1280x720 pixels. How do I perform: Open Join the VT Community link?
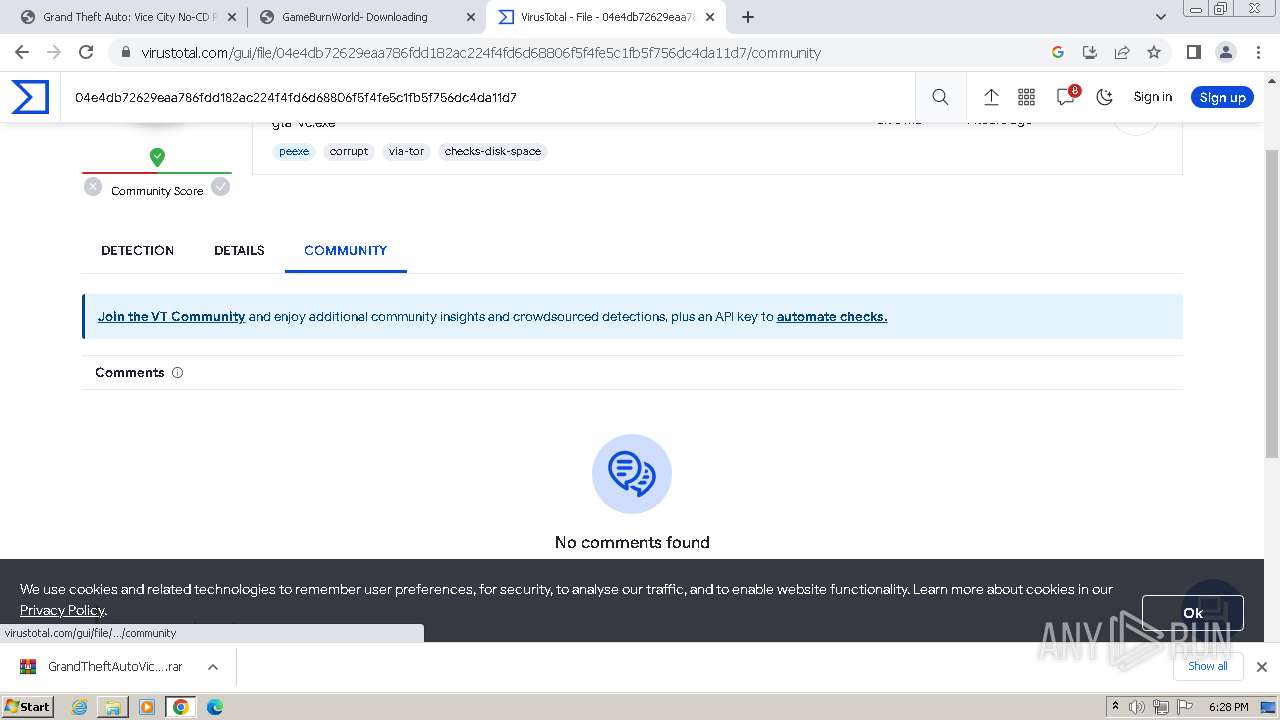tap(171, 316)
